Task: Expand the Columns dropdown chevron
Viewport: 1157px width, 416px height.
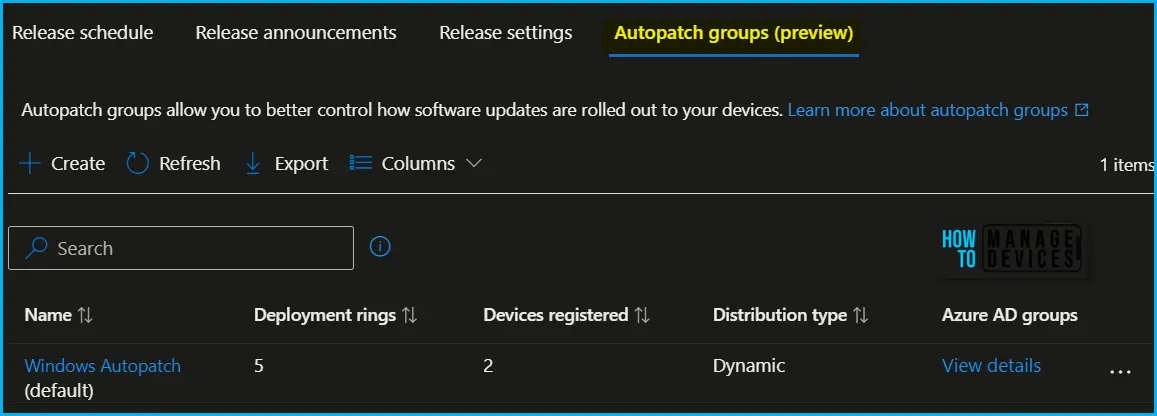Action: 474,163
